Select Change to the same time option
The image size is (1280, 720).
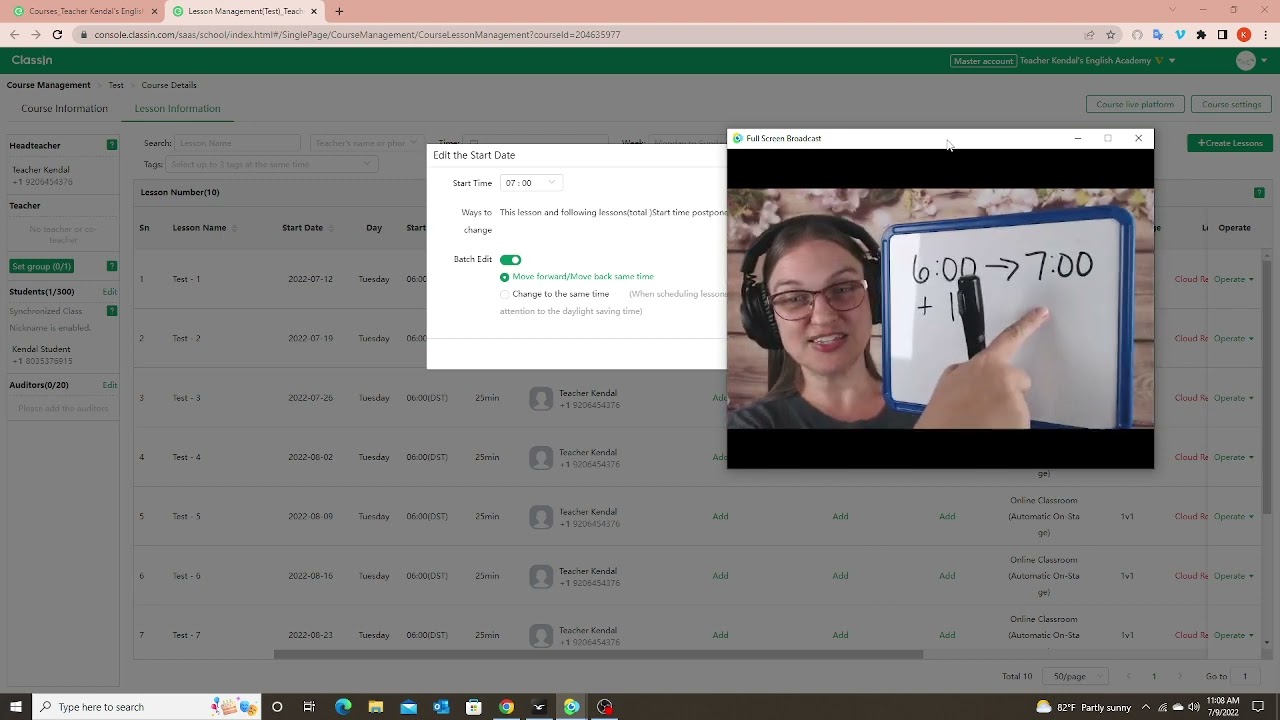click(x=555, y=294)
